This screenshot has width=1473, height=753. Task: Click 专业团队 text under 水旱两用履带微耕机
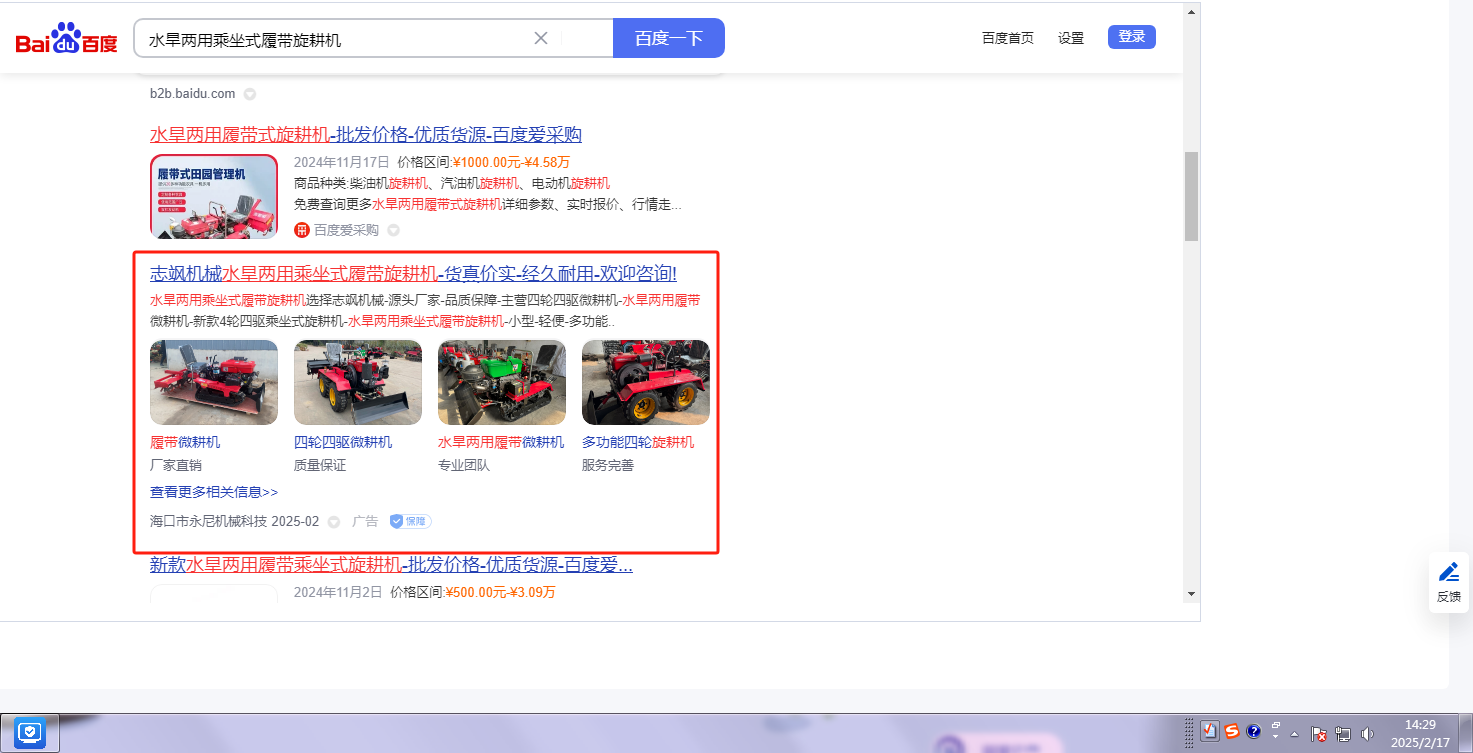[x=464, y=465]
